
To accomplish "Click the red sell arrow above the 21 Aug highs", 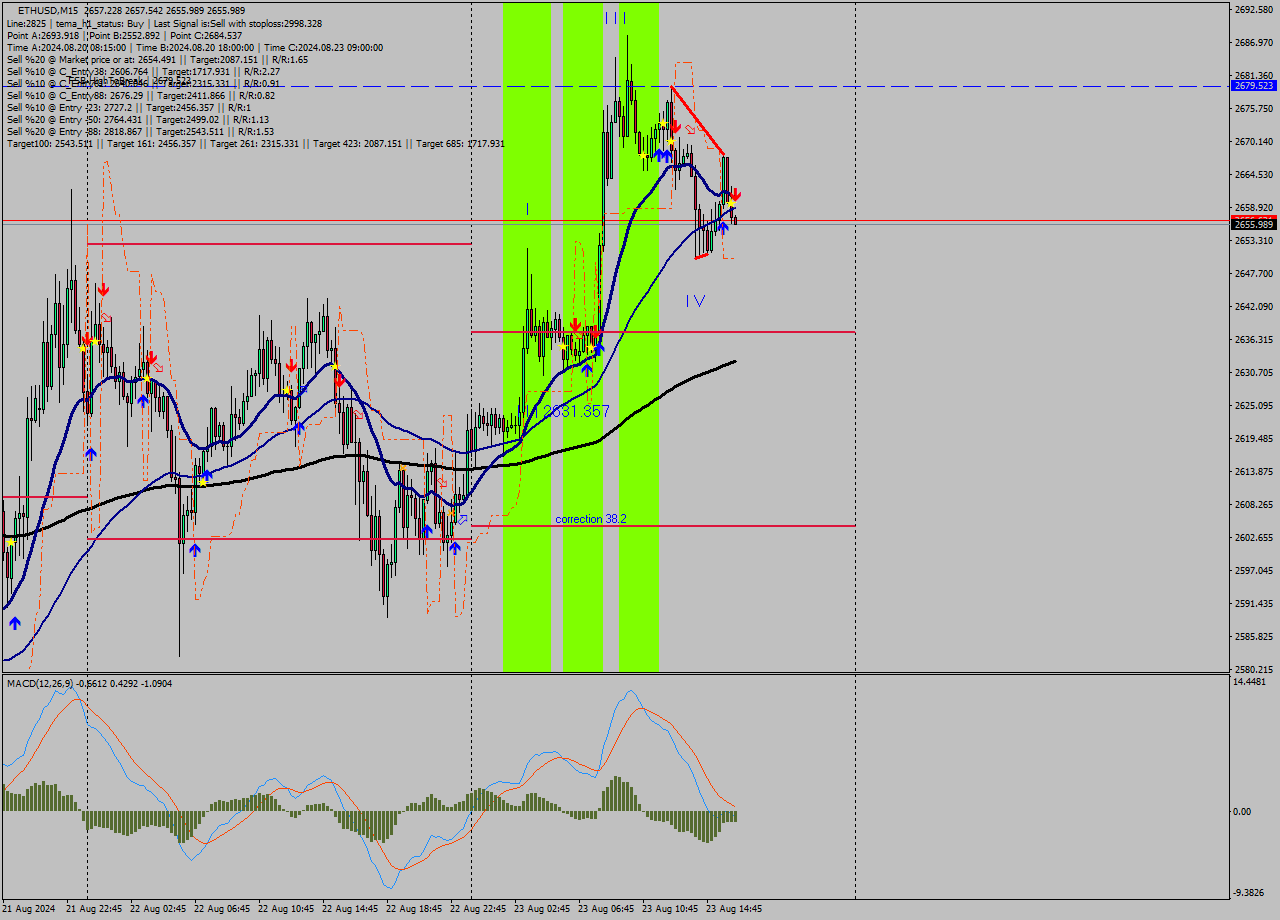I will point(103,289).
